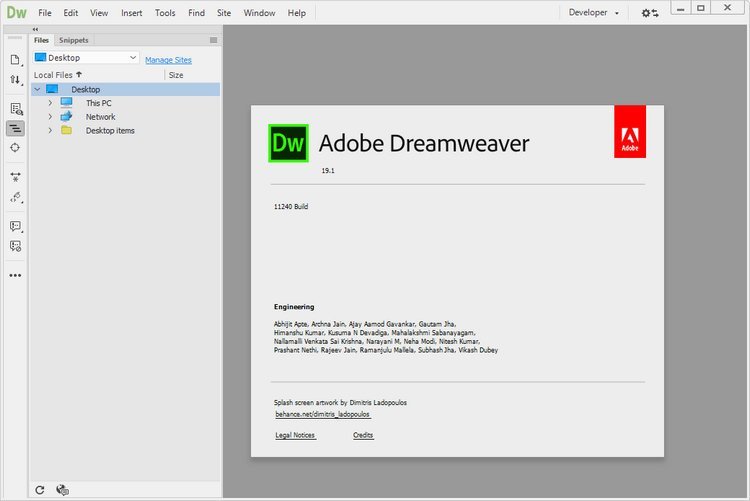Open the Site menu
Viewport: 750px width, 501px height.
(x=224, y=13)
